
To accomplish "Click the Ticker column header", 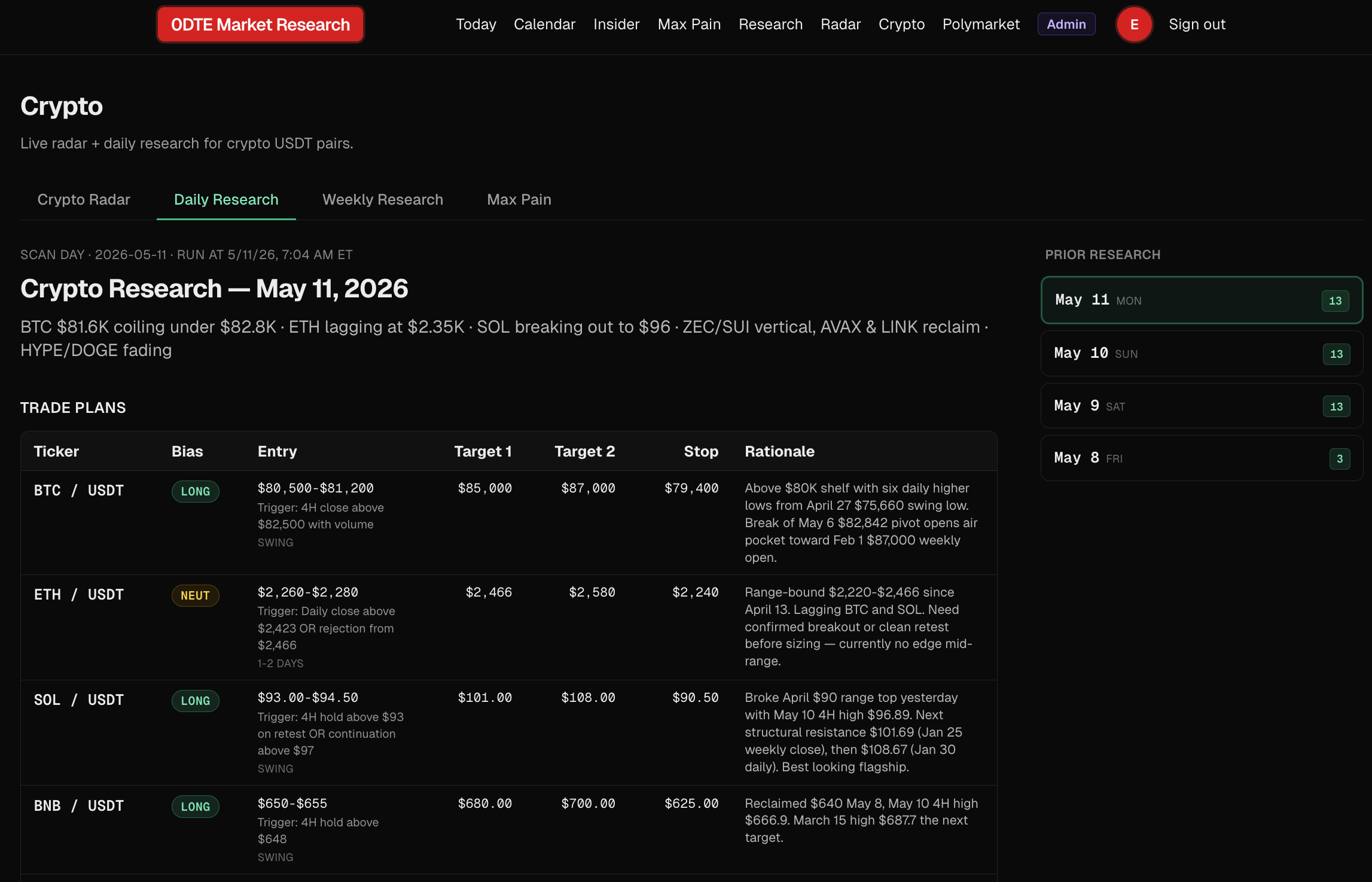I will point(56,452).
